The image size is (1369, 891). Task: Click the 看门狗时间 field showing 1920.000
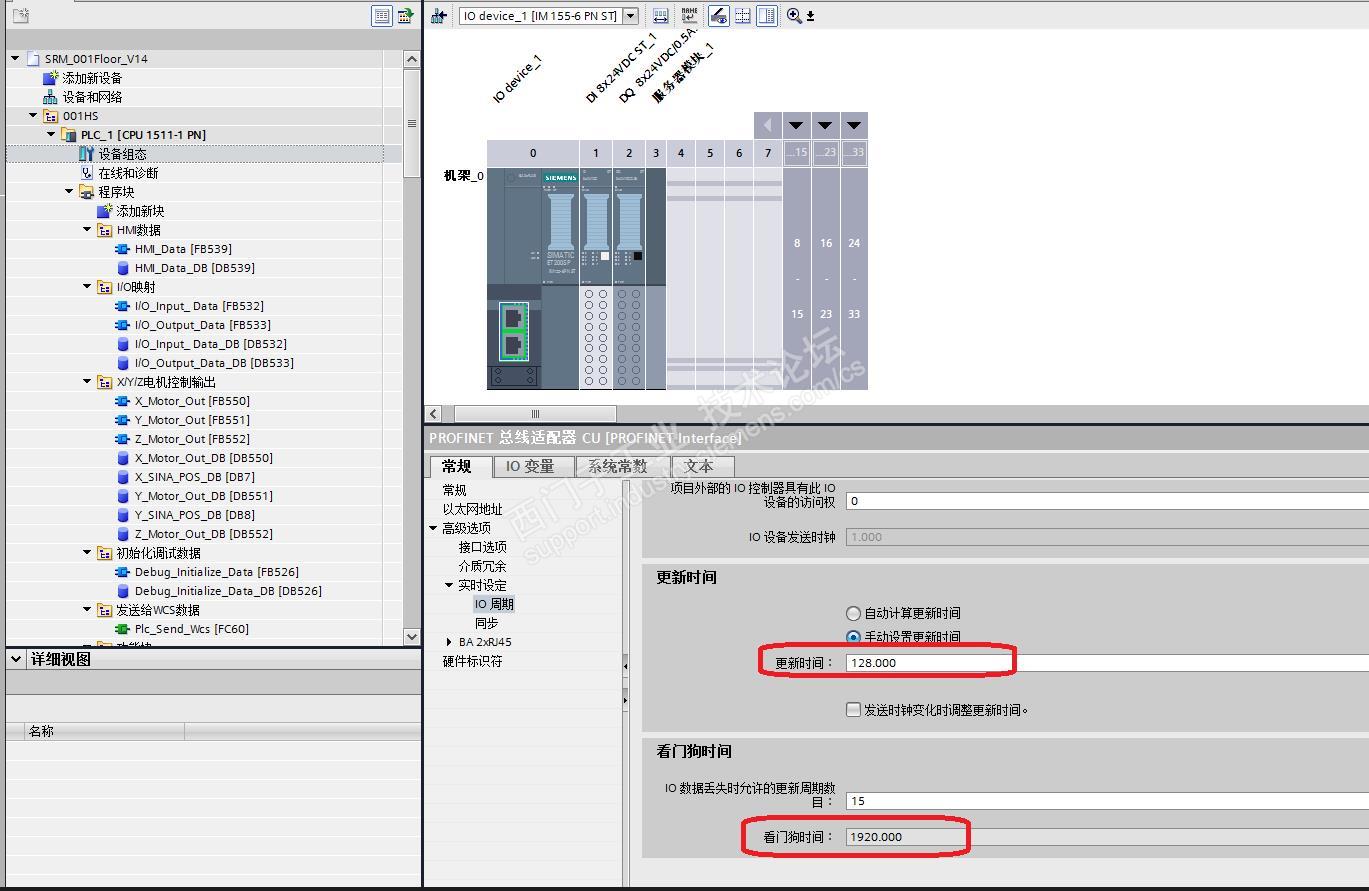1107,837
